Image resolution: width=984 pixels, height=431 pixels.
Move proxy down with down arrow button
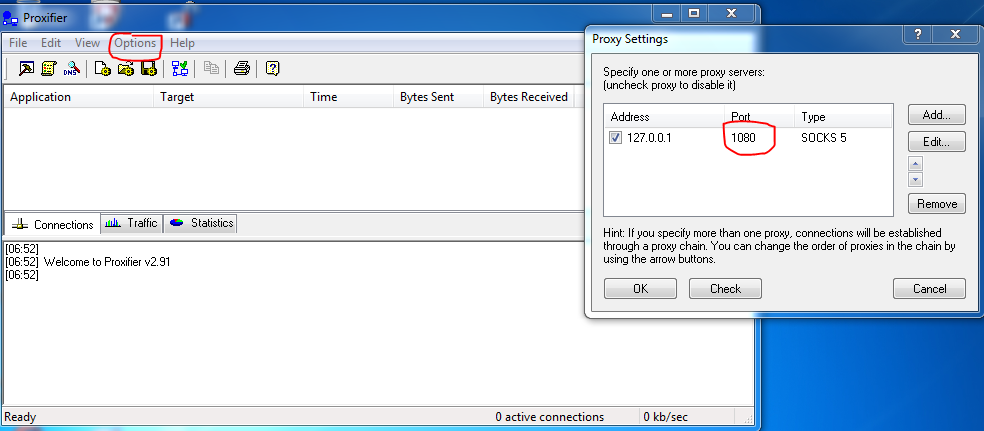pyautogui.click(x=915, y=180)
